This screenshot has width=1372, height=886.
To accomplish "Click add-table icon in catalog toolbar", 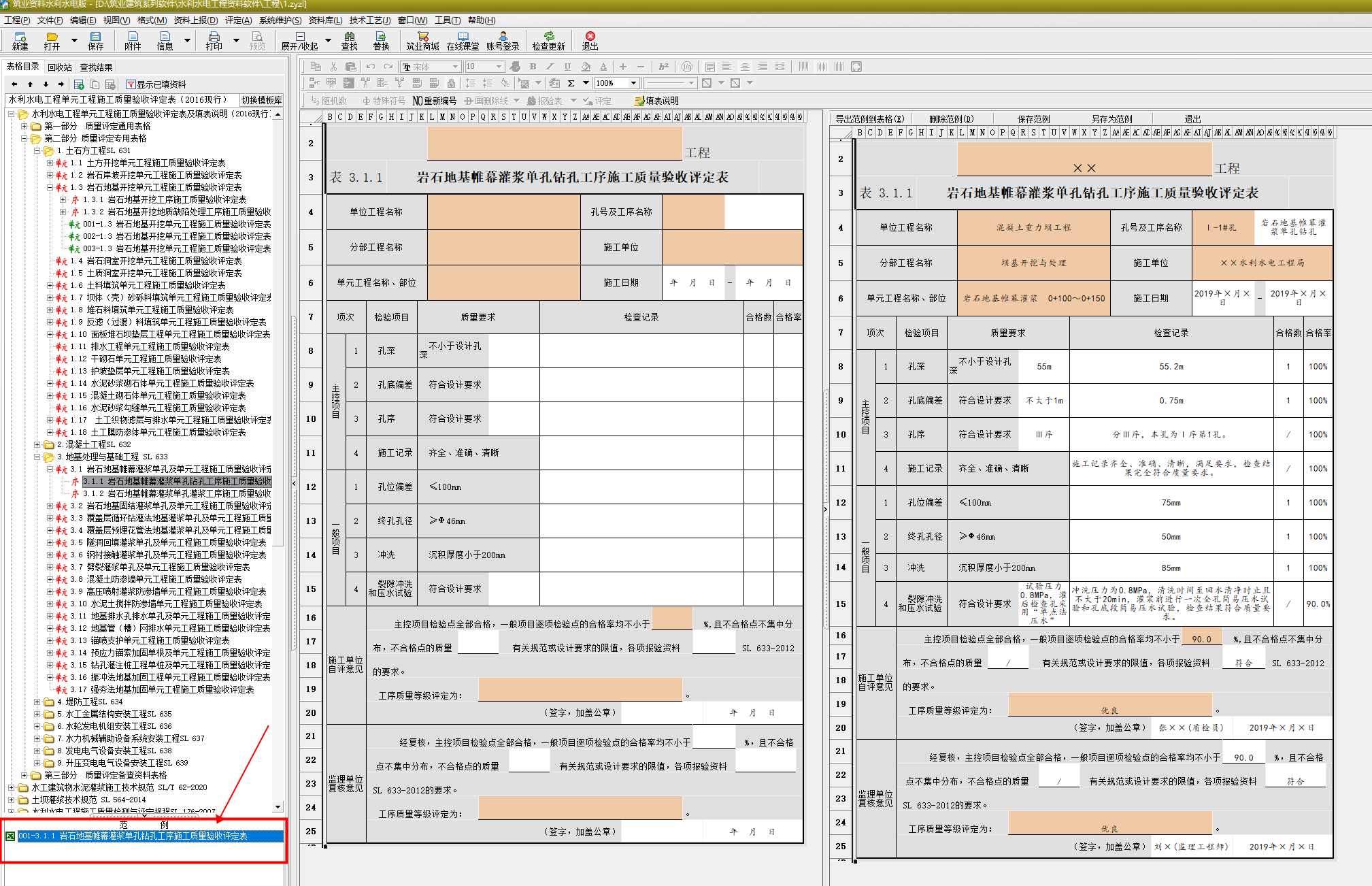I will 79,84.
